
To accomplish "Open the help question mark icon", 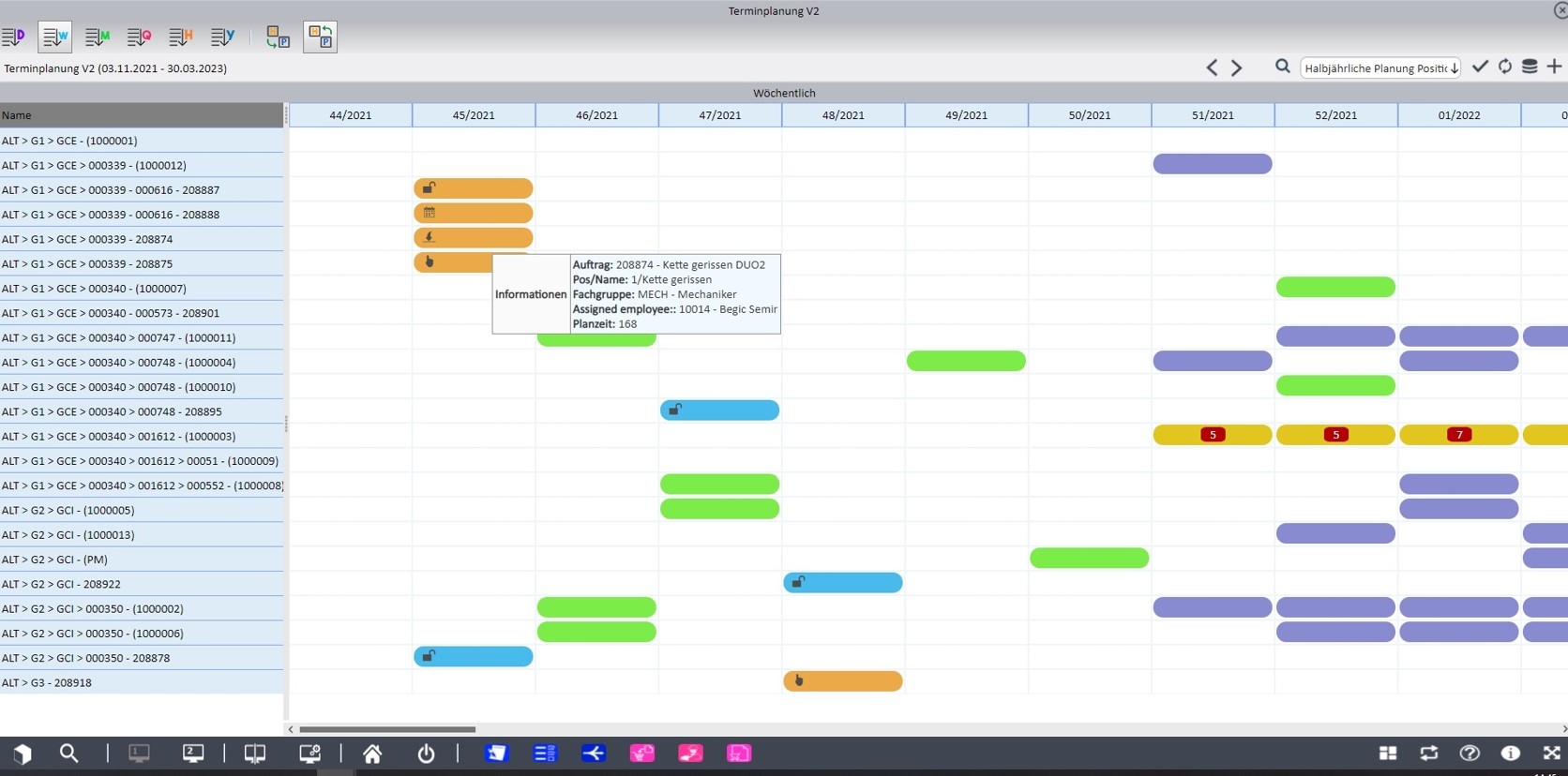I will (x=1470, y=753).
